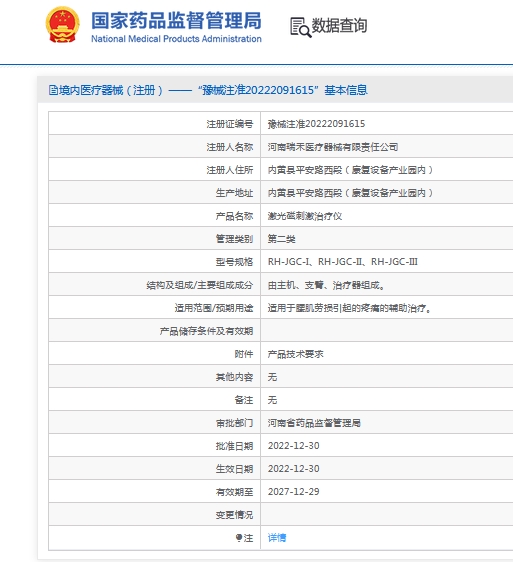Select the 产品技术要求 attachment text
This screenshot has width=513, height=562.
click(295, 354)
